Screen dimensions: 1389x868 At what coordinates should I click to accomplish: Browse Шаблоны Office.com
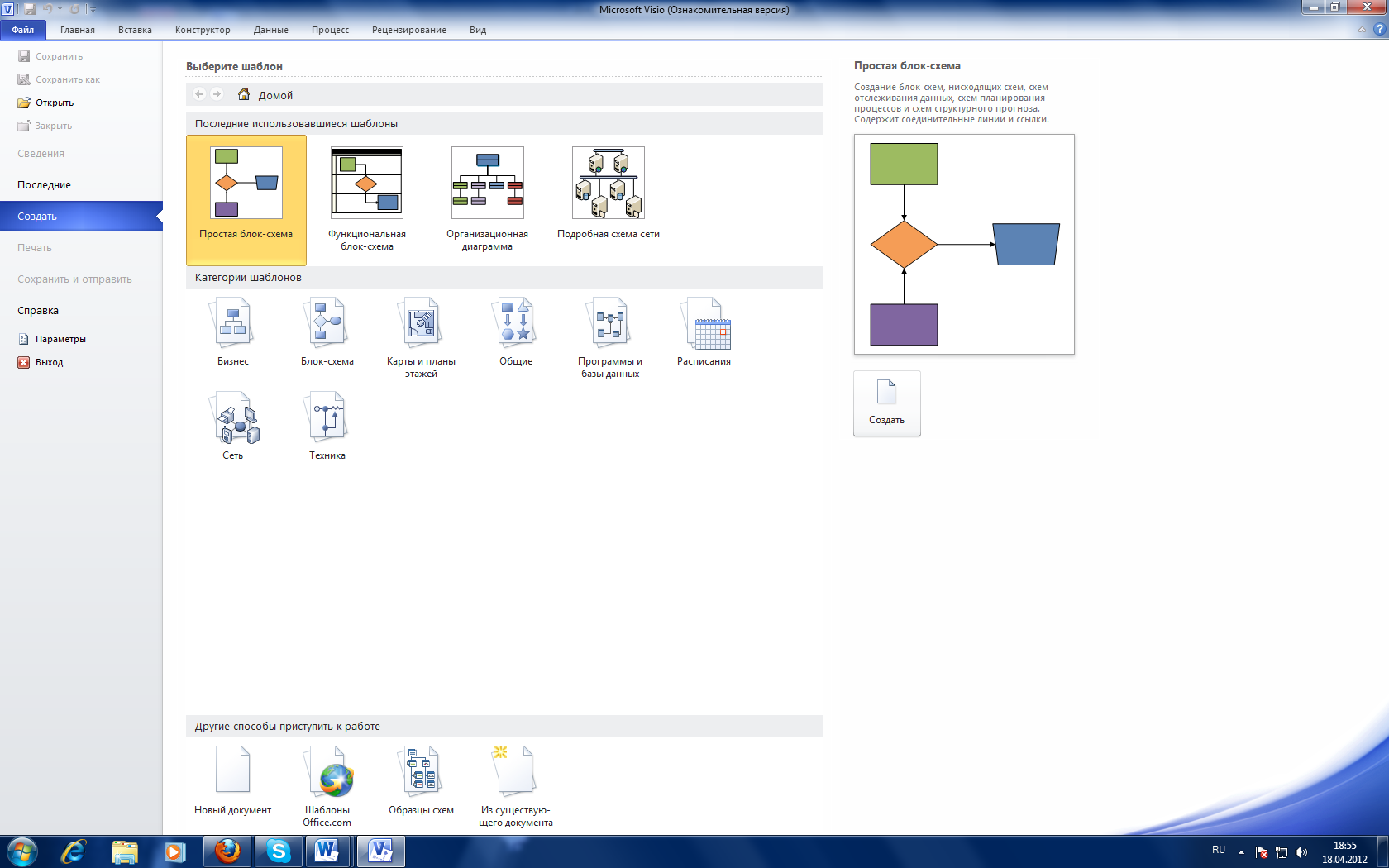click(327, 786)
